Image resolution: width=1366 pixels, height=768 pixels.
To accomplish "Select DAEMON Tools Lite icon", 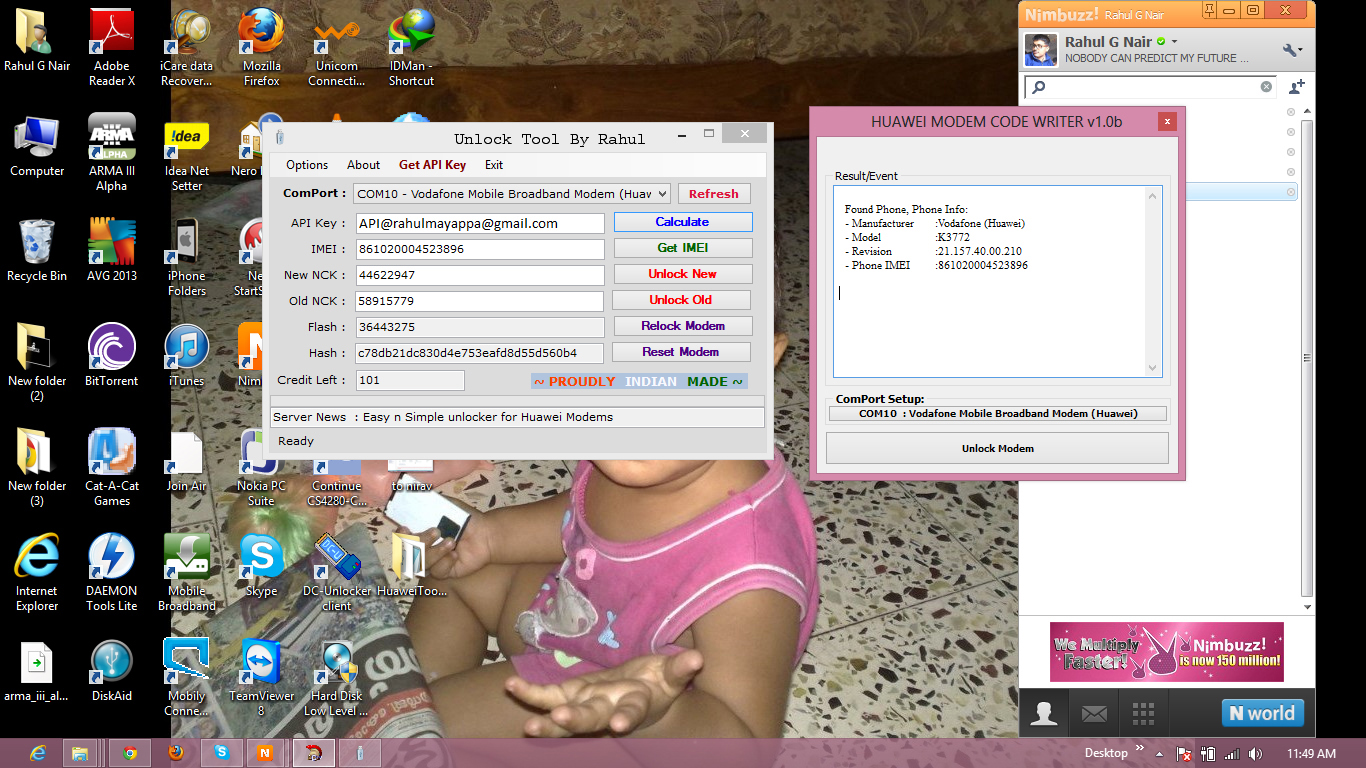I will pyautogui.click(x=112, y=572).
